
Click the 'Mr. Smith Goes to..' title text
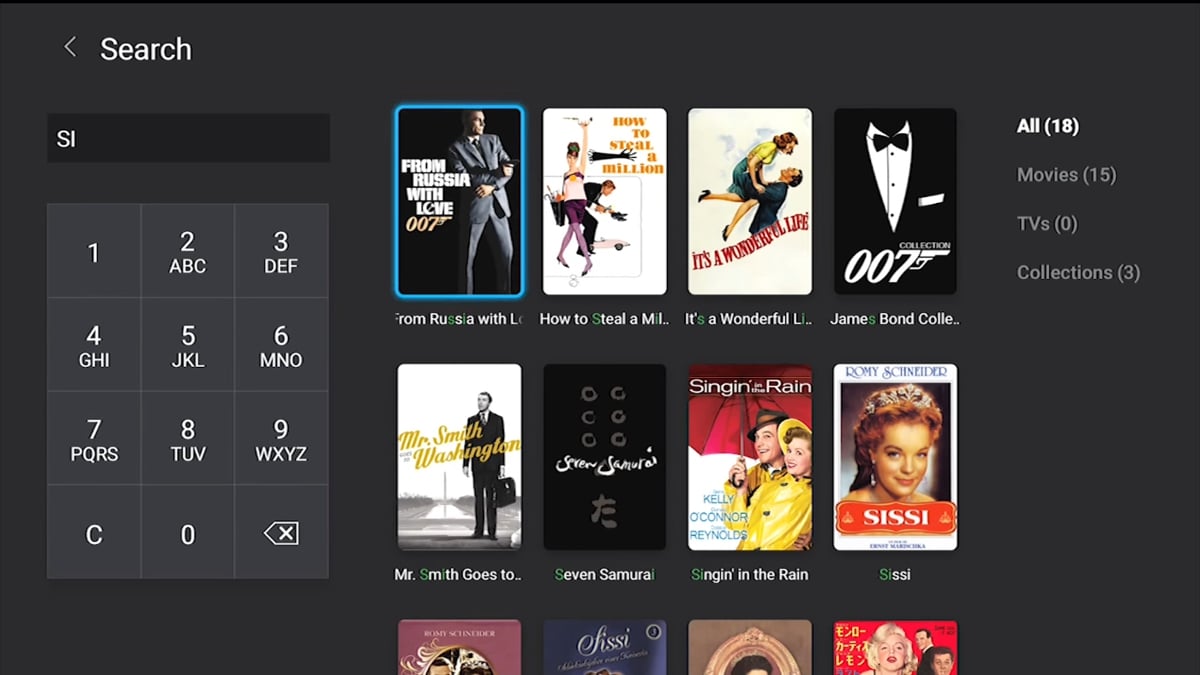[459, 575]
